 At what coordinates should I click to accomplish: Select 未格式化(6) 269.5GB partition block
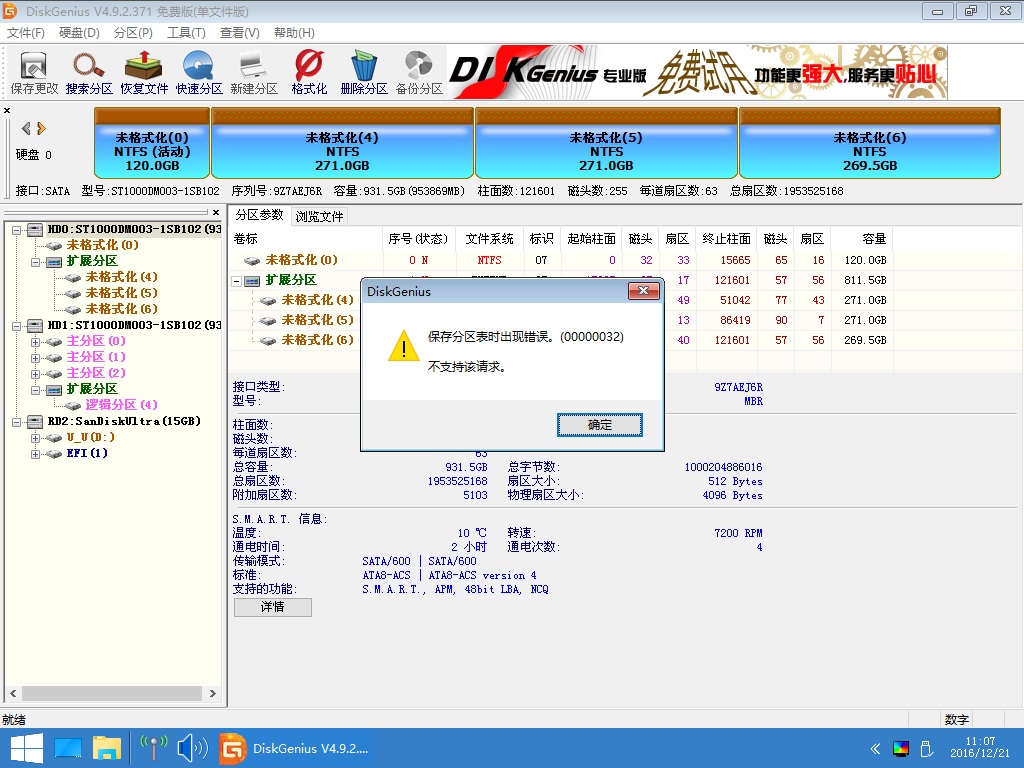click(870, 144)
